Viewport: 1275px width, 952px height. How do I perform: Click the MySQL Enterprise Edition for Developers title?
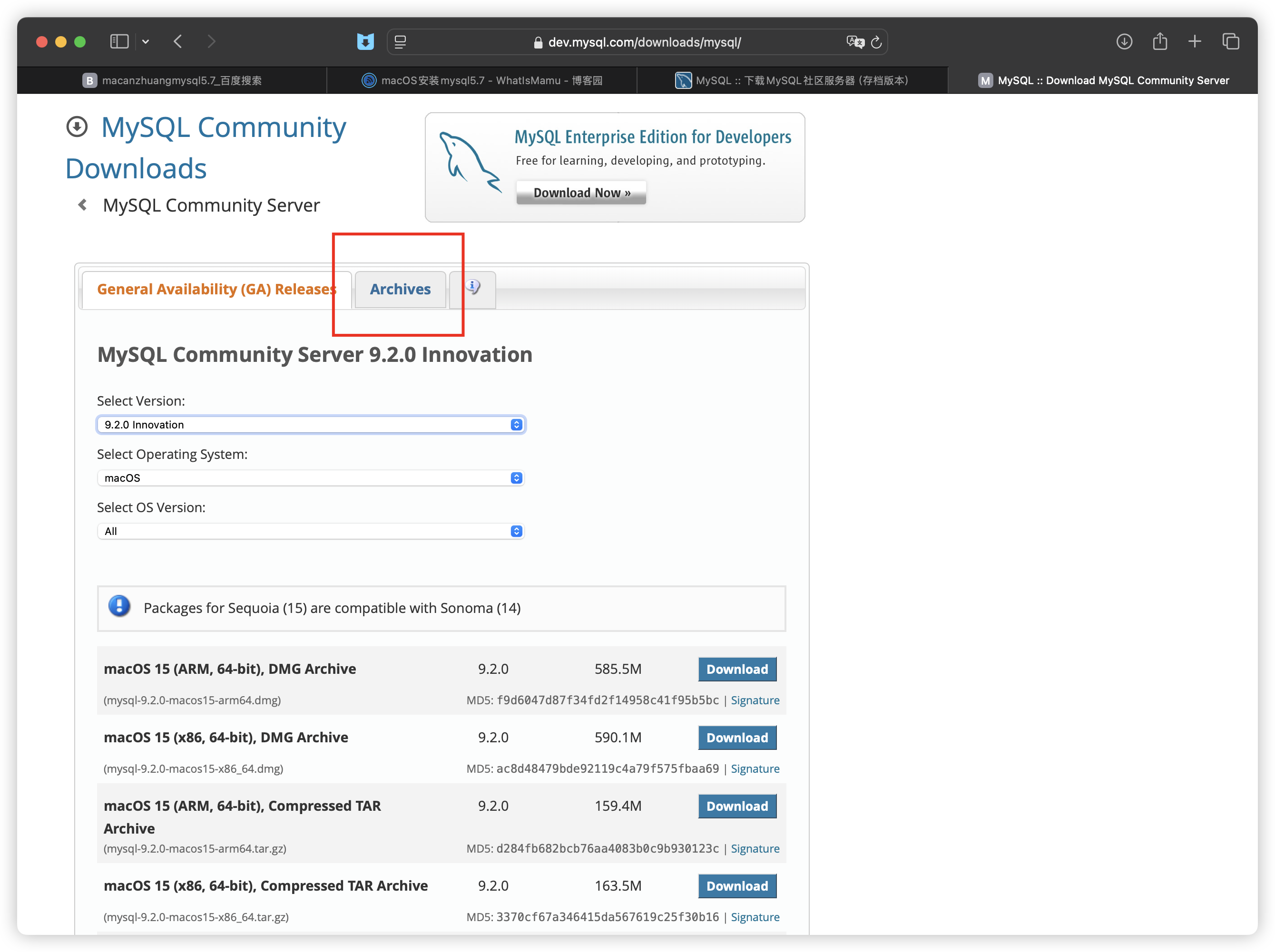pos(653,136)
